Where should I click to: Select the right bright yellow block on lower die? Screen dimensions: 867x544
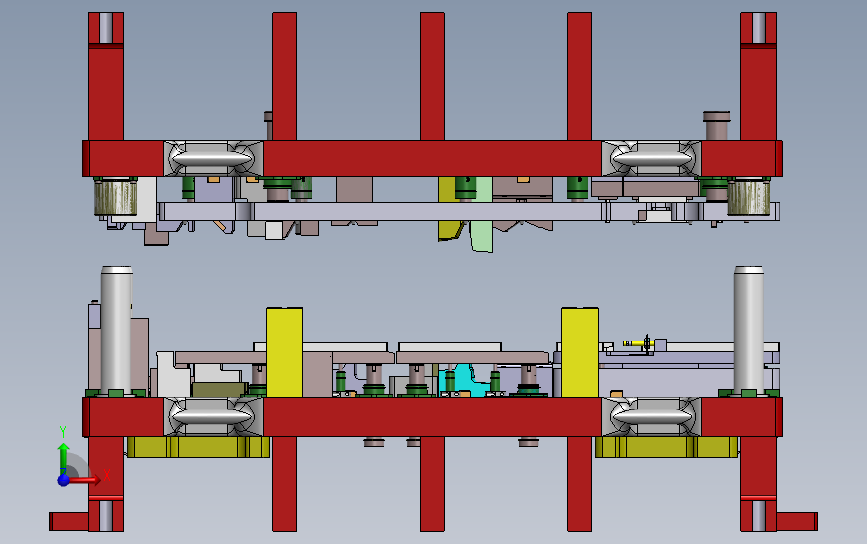pos(579,352)
